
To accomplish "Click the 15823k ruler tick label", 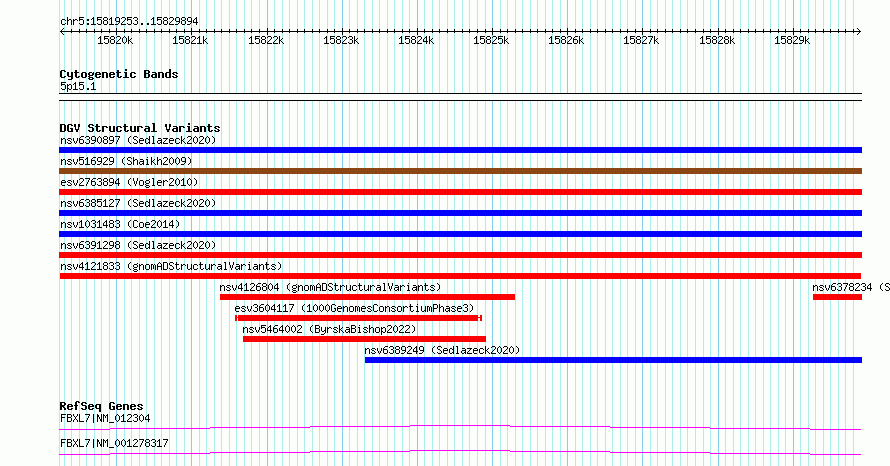I will tap(341, 40).
